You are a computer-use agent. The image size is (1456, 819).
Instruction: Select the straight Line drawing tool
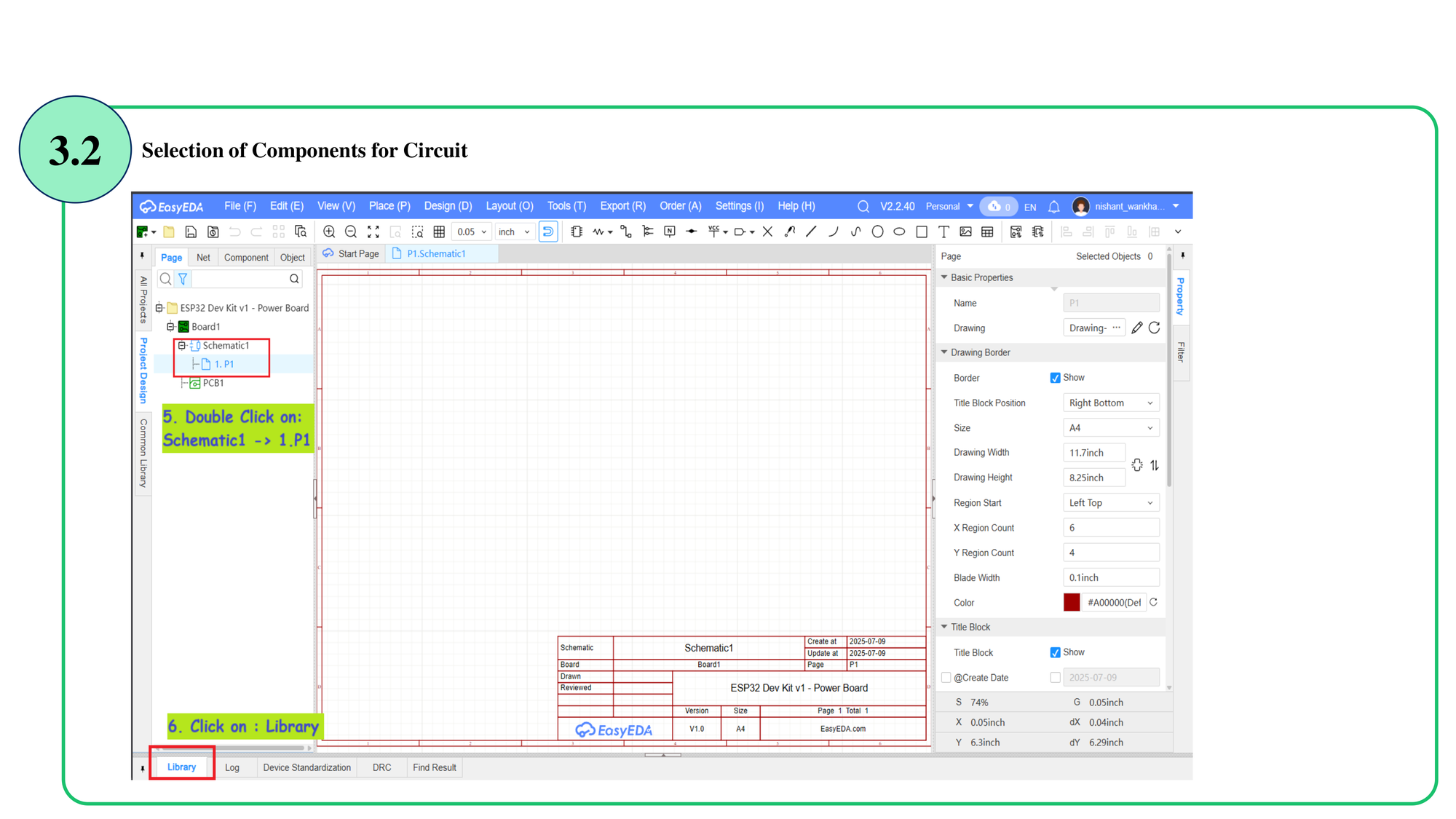811,232
